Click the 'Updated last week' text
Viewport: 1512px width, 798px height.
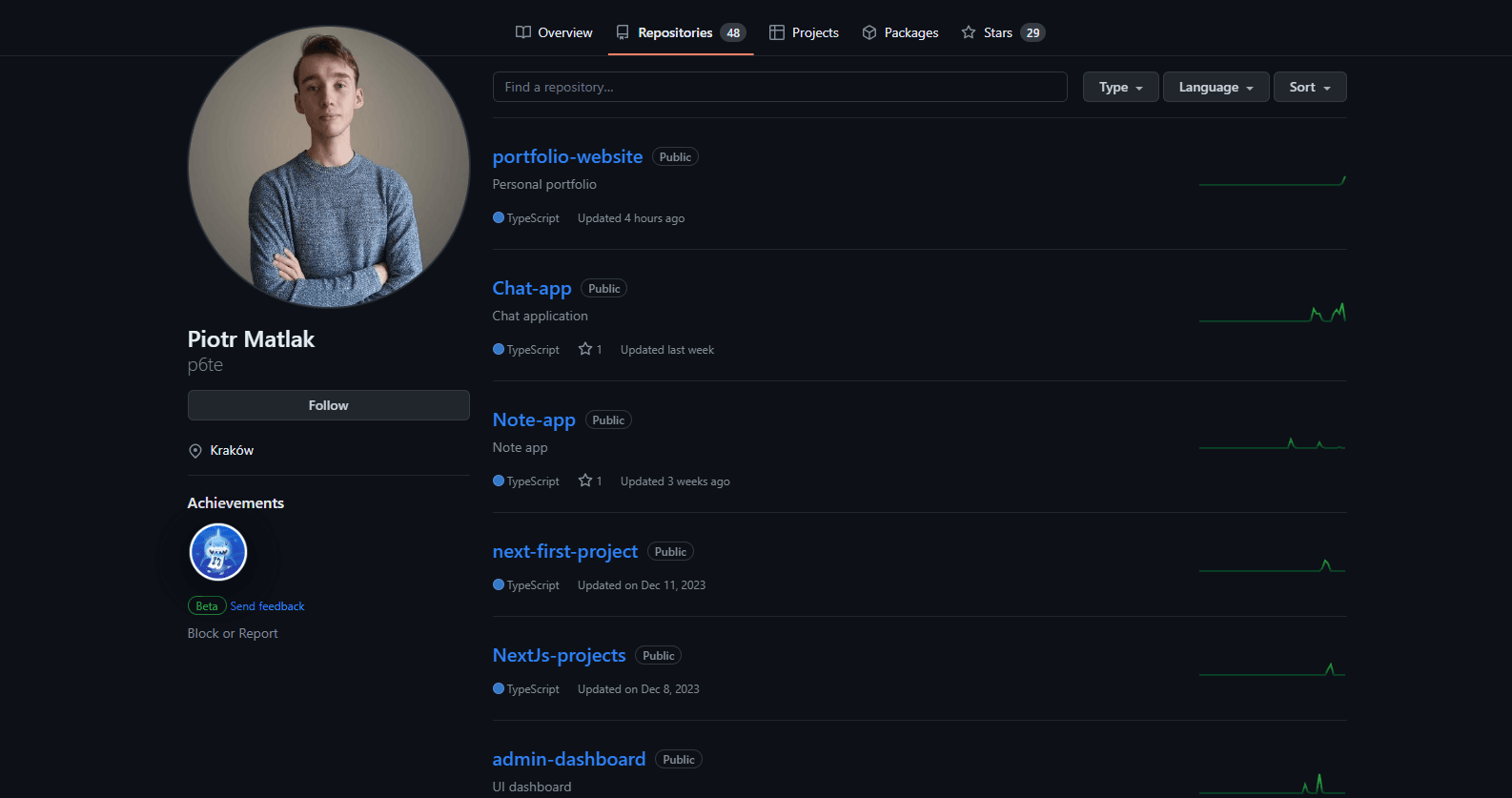667,350
